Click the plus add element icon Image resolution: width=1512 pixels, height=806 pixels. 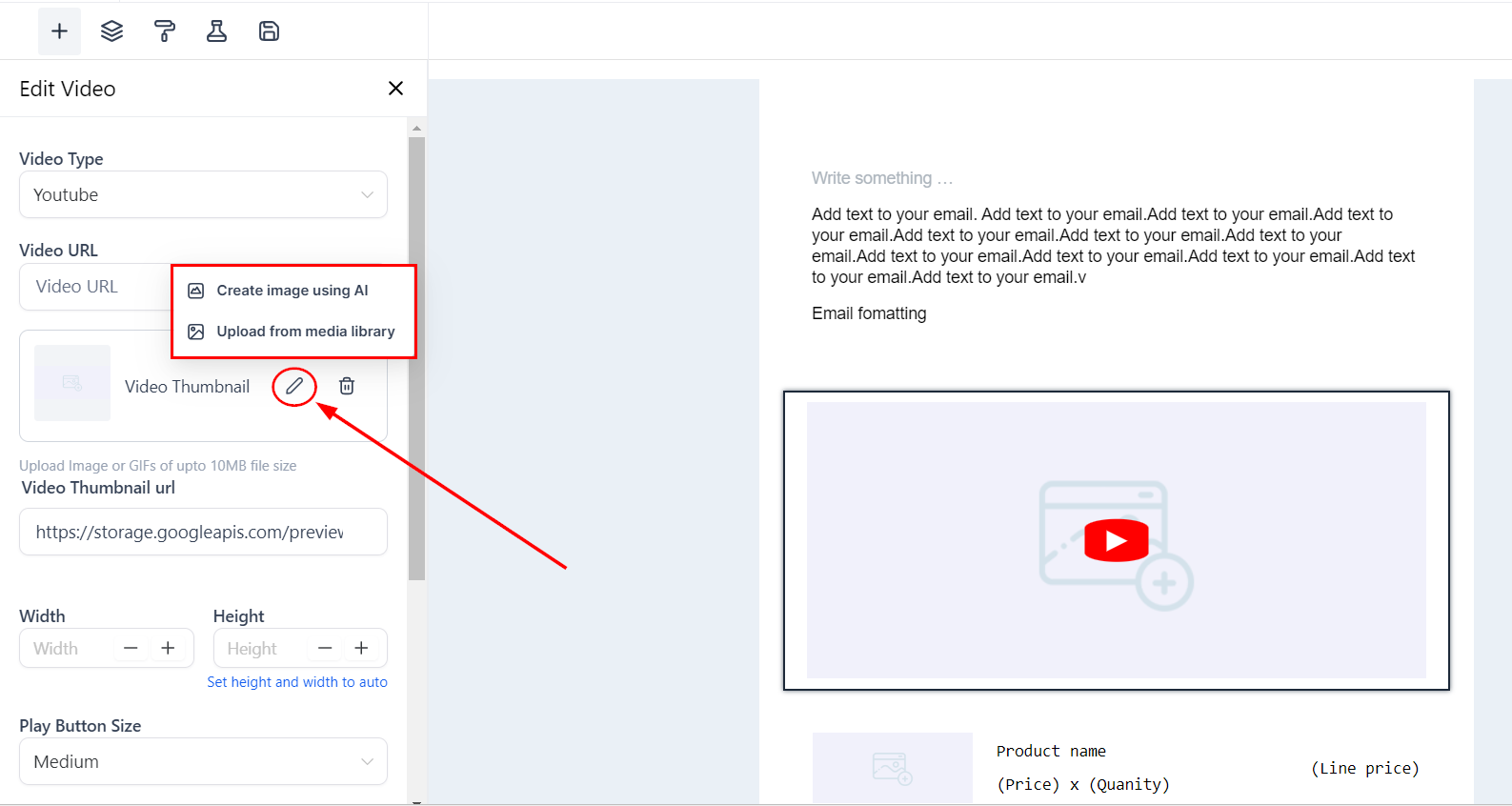coord(59,31)
